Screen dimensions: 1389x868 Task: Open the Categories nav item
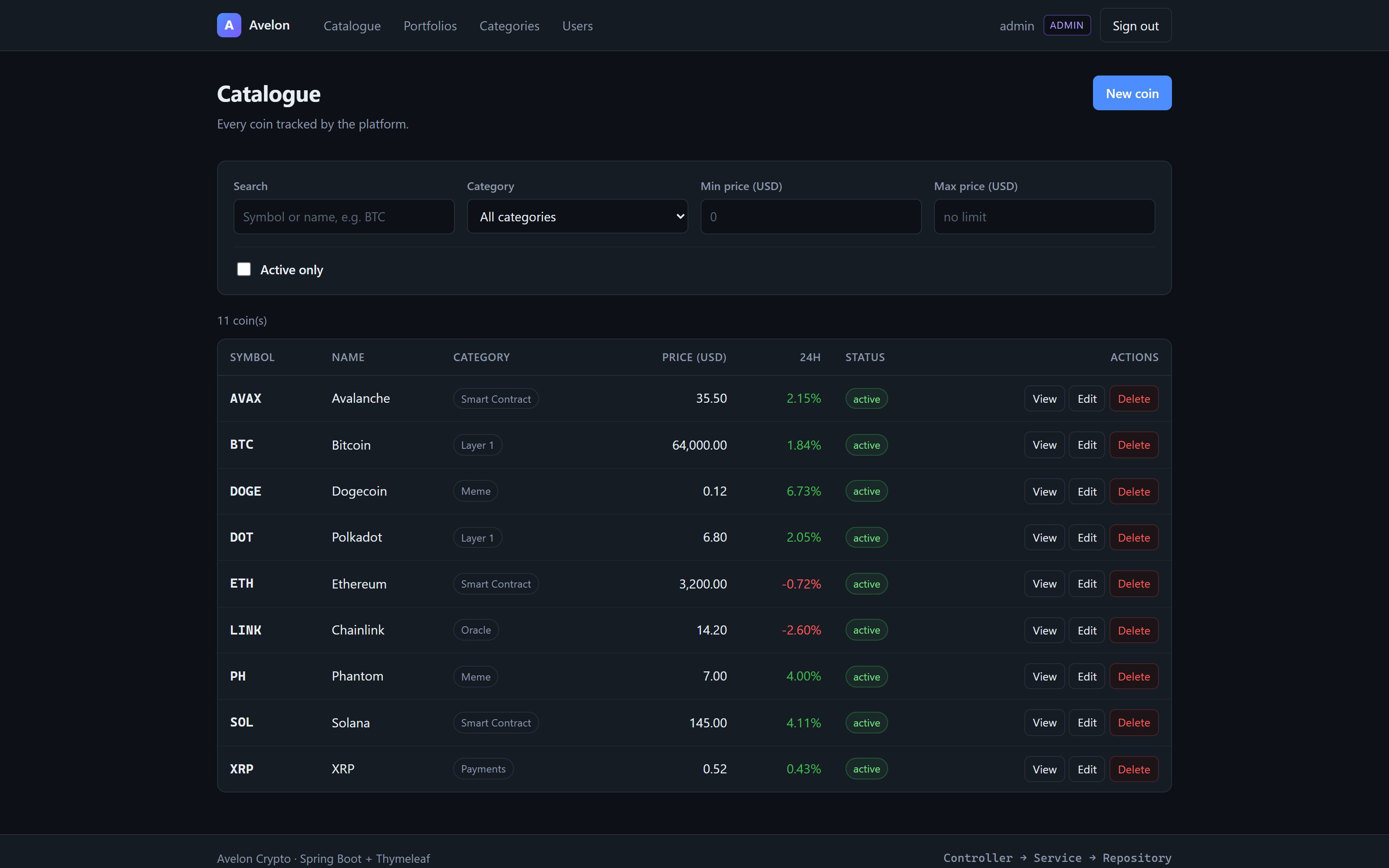(509, 26)
